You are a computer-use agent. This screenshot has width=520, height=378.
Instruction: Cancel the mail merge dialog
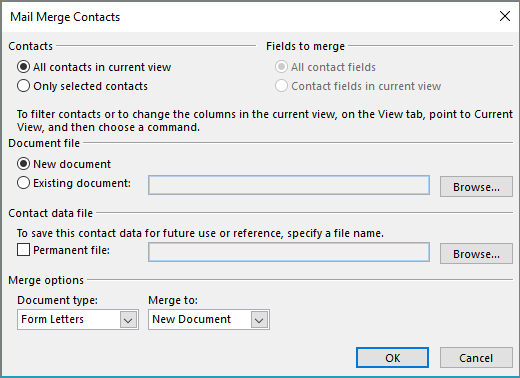(x=476, y=358)
